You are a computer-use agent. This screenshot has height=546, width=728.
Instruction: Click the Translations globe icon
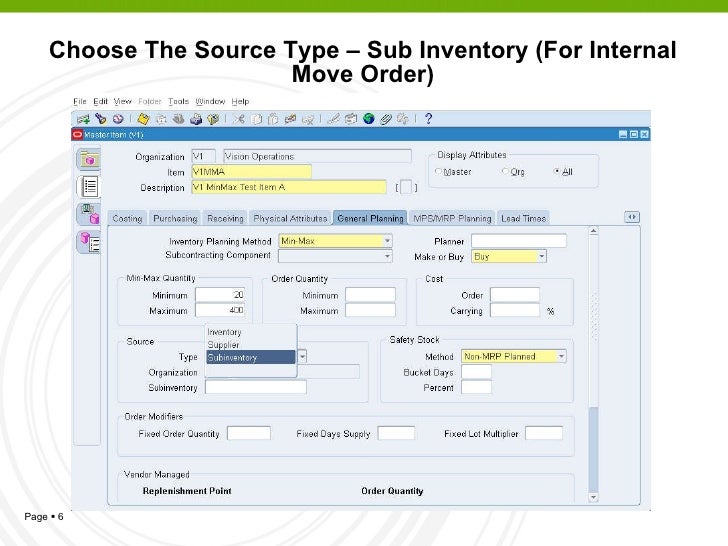(369, 119)
